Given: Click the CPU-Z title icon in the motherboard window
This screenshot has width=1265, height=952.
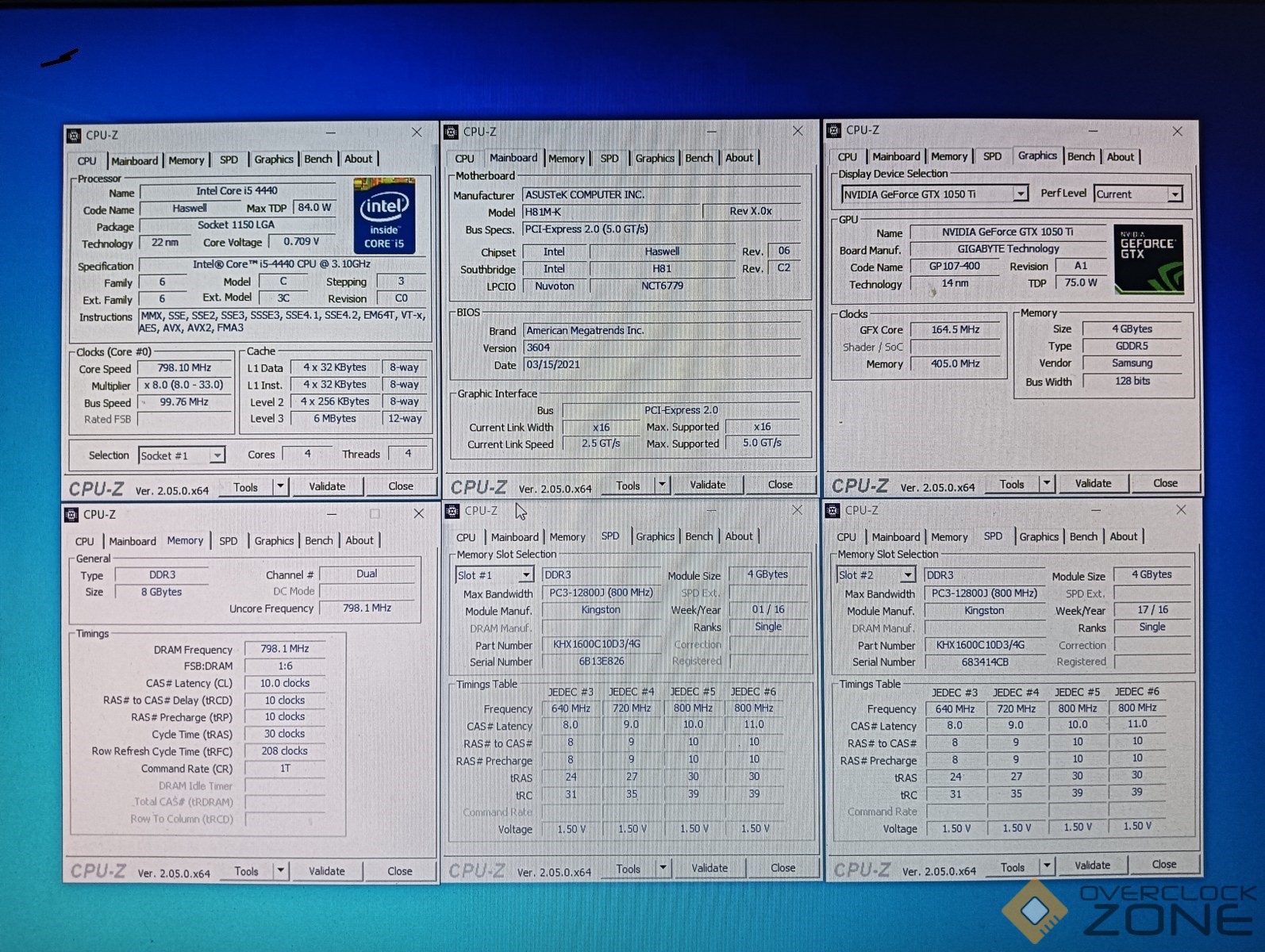Looking at the screenshot, I should [452, 132].
